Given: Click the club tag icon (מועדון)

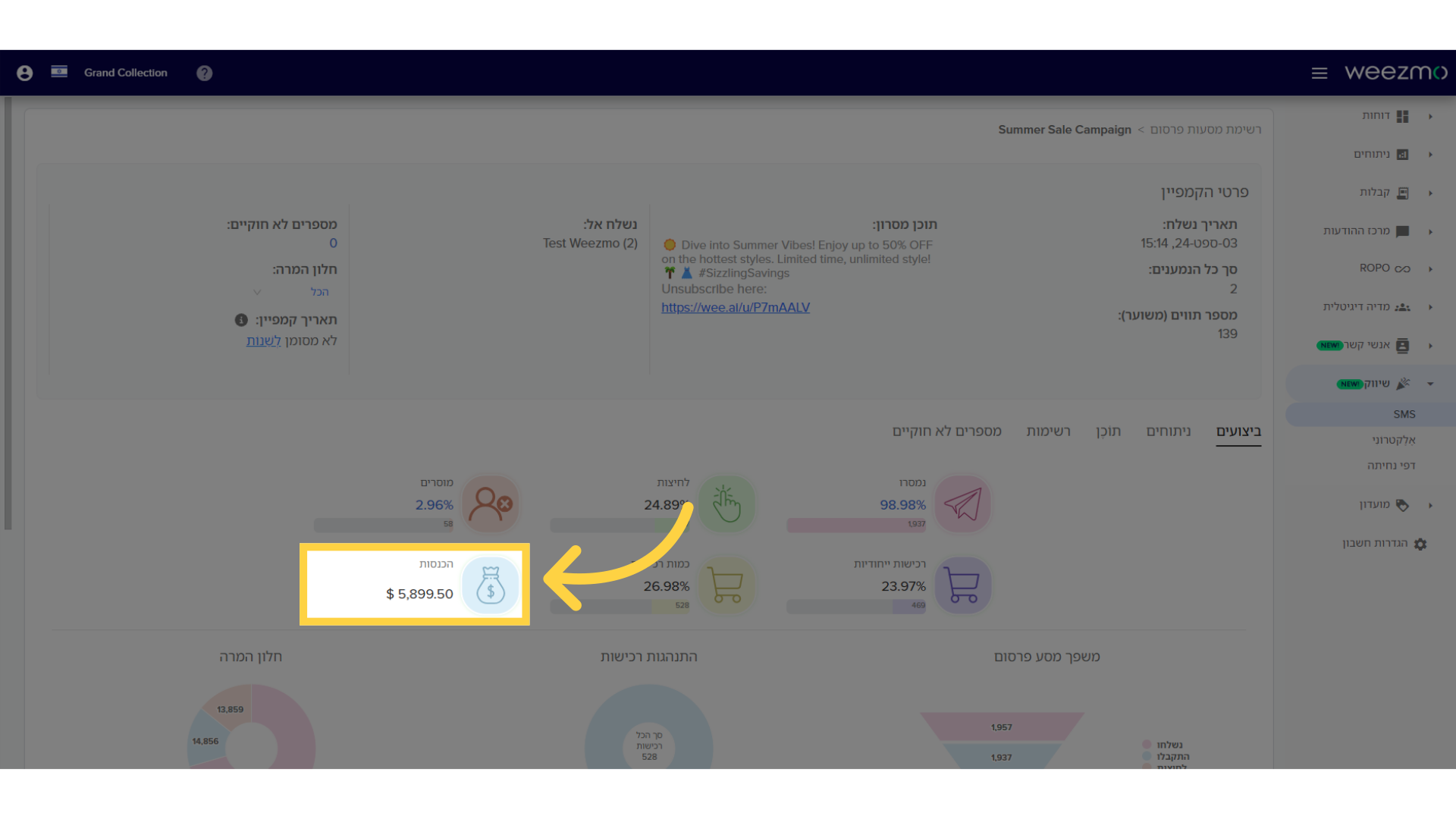Looking at the screenshot, I should click(1402, 505).
